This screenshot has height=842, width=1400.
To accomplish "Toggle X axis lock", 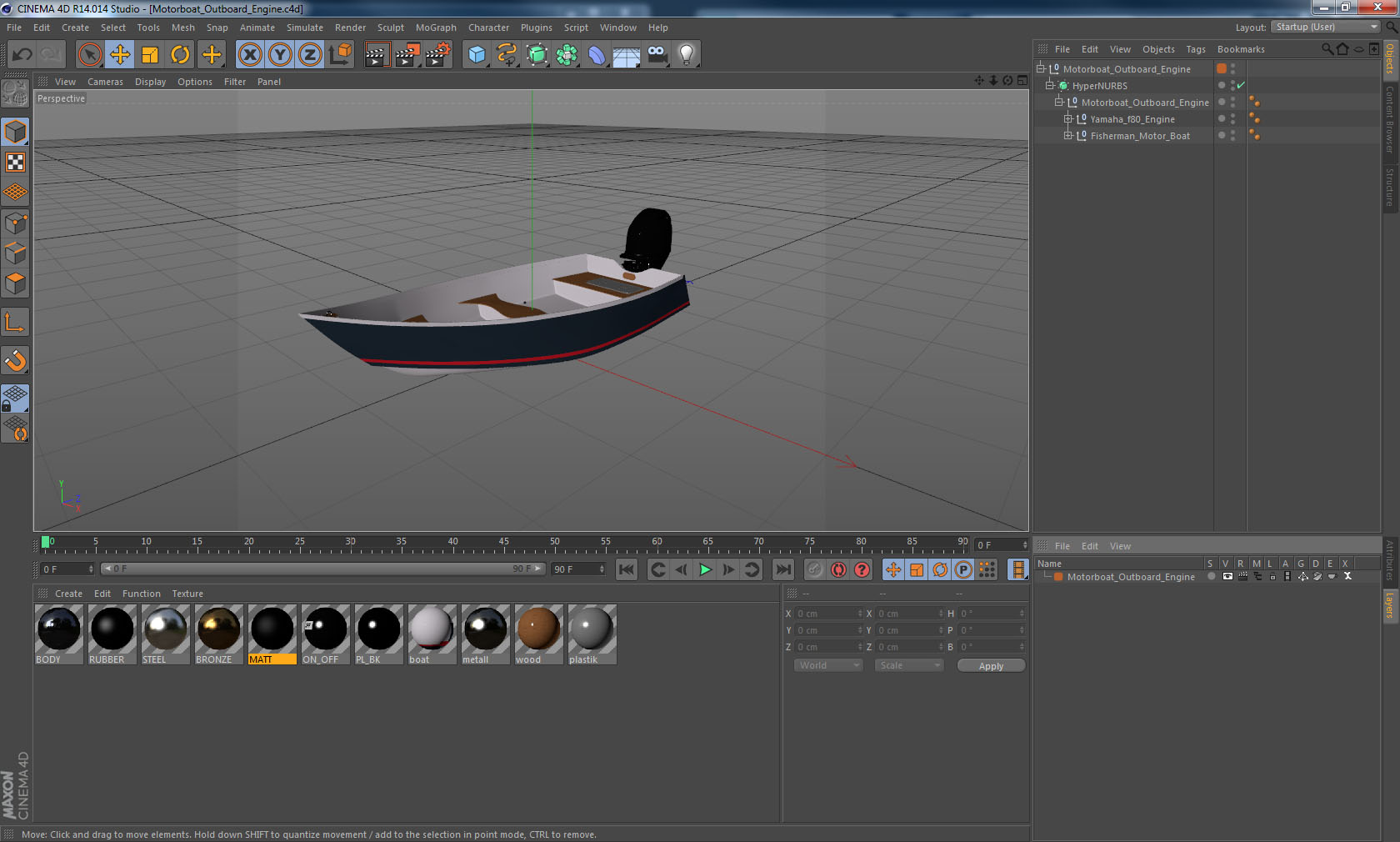I will pyautogui.click(x=250, y=55).
